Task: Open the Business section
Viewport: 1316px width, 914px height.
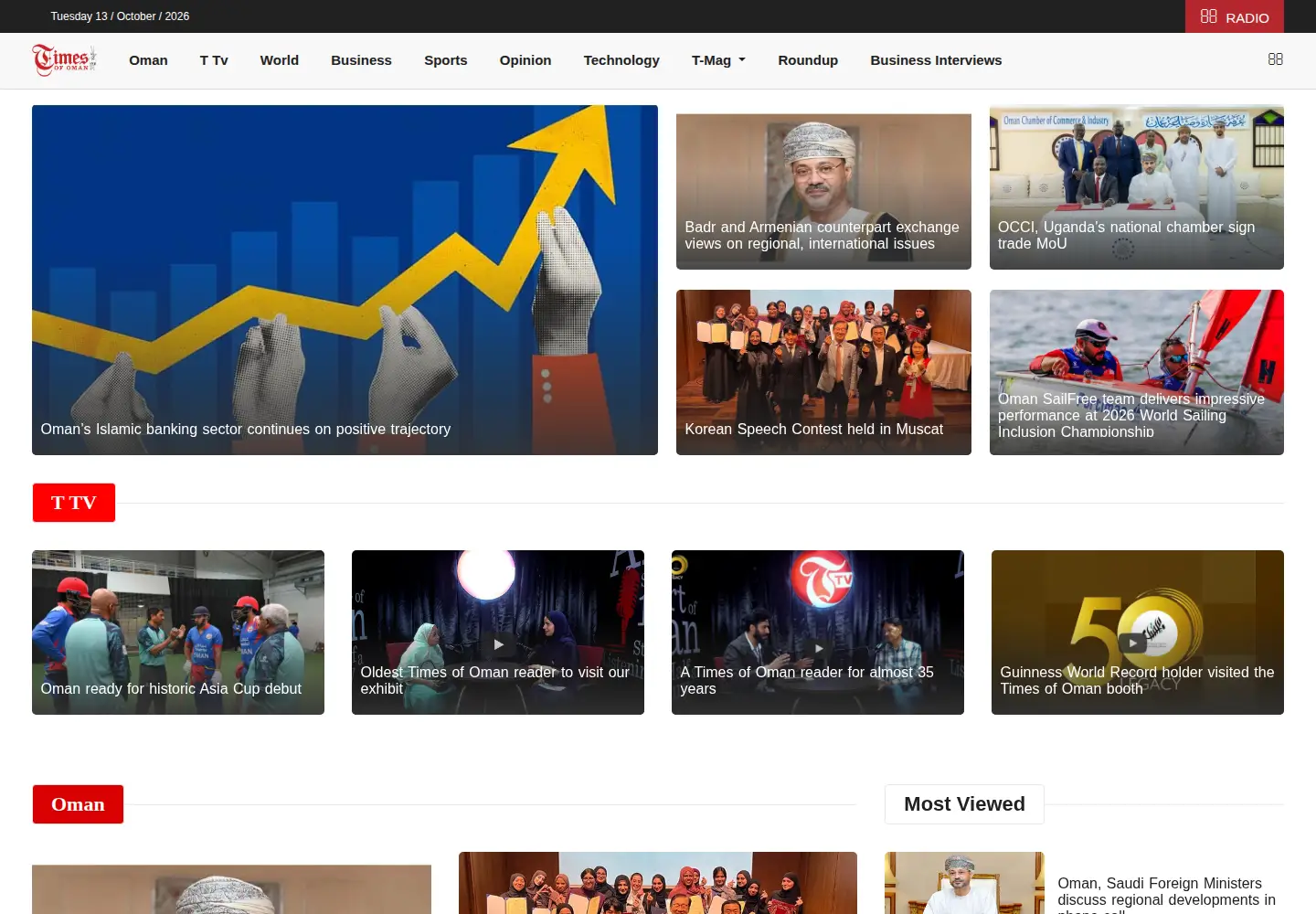Action: 361,60
